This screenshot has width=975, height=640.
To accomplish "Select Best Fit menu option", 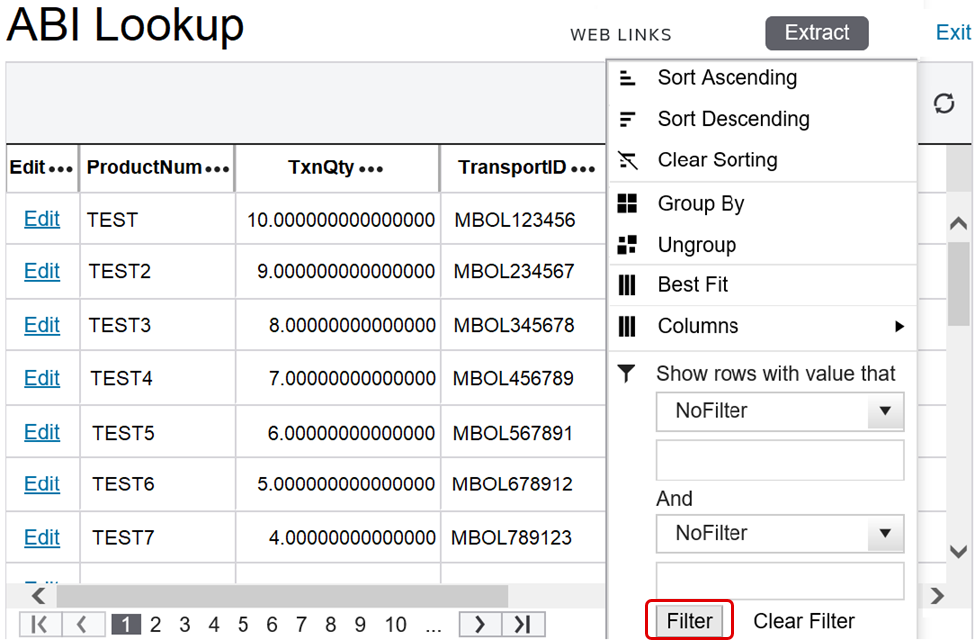I will point(692,285).
